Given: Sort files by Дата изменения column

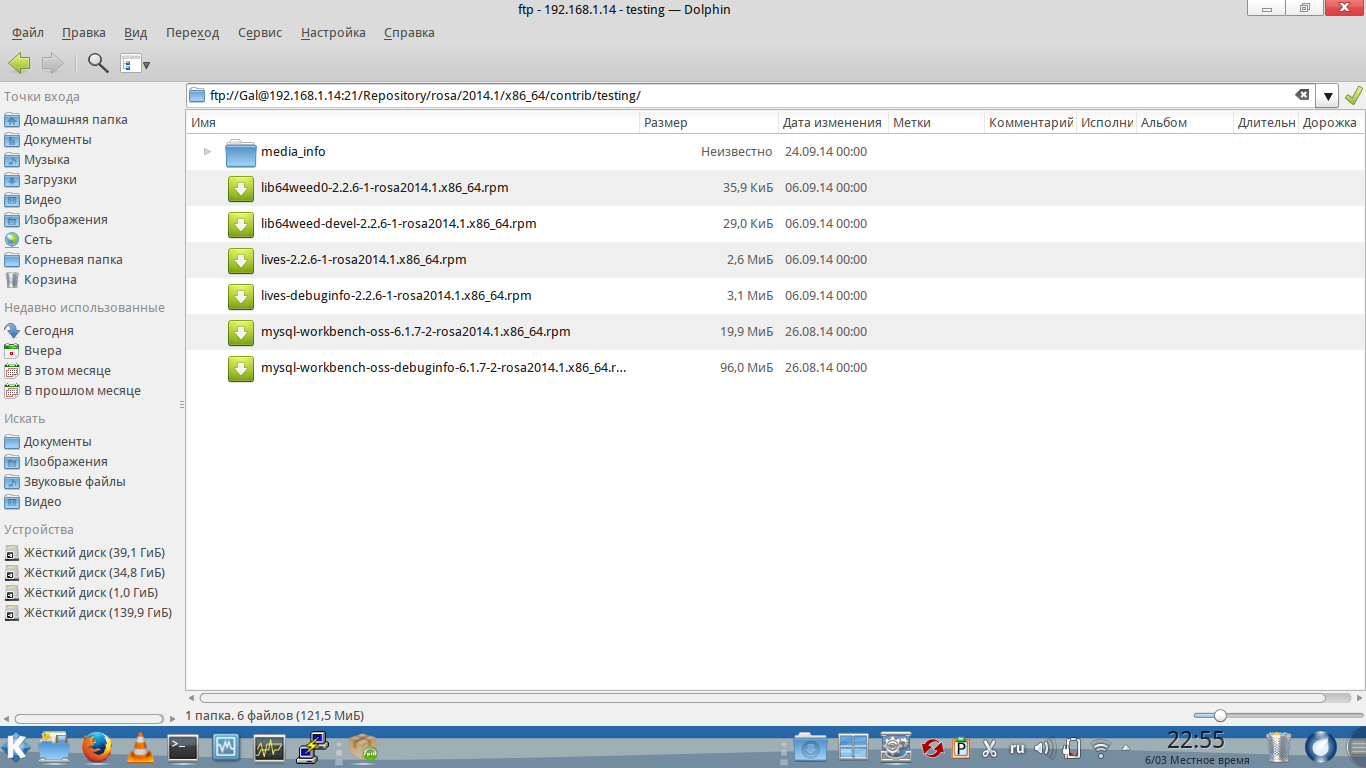Looking at the screenshot, I should (x=833, y=122).
